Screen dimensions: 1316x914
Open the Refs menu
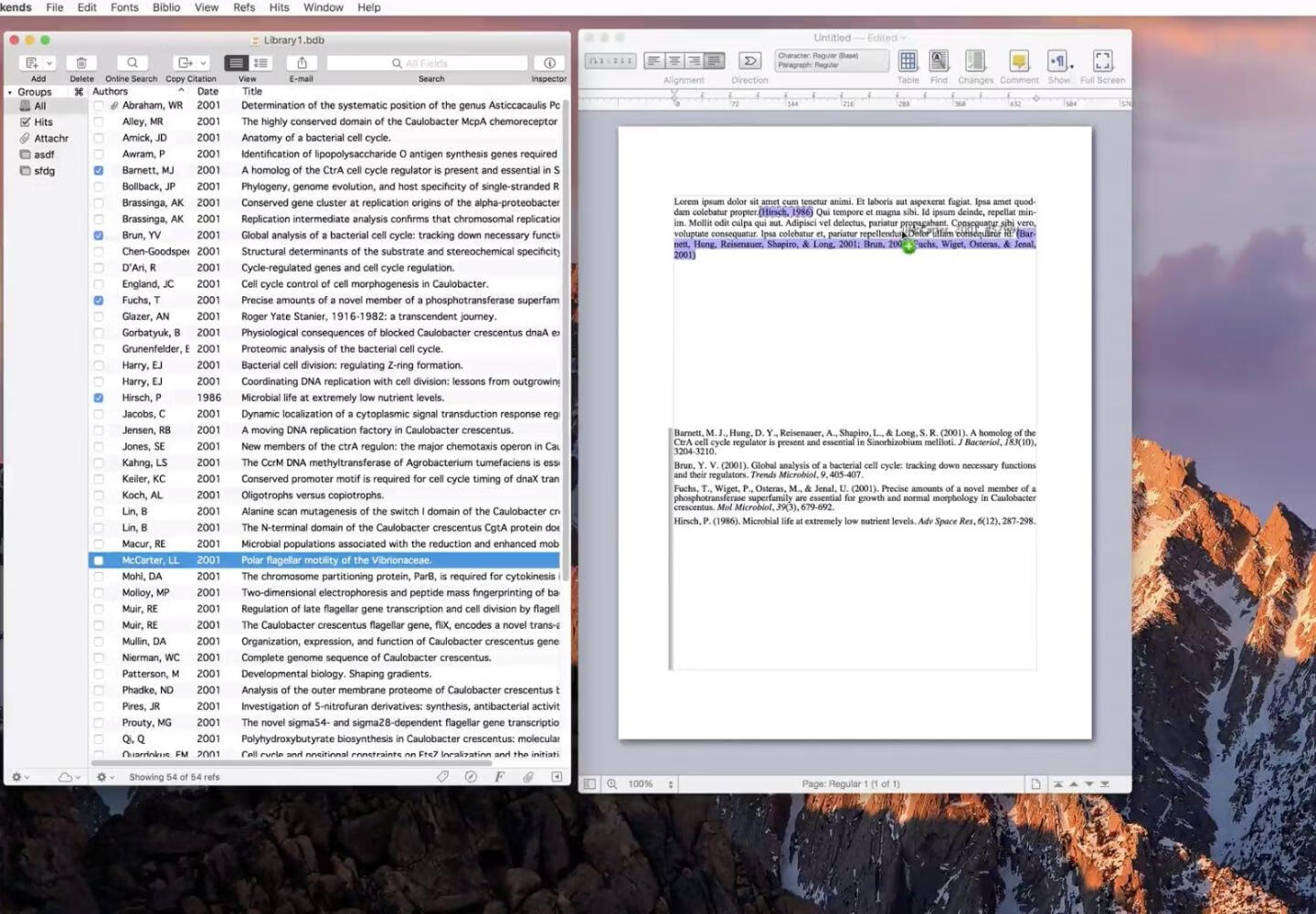244,7
